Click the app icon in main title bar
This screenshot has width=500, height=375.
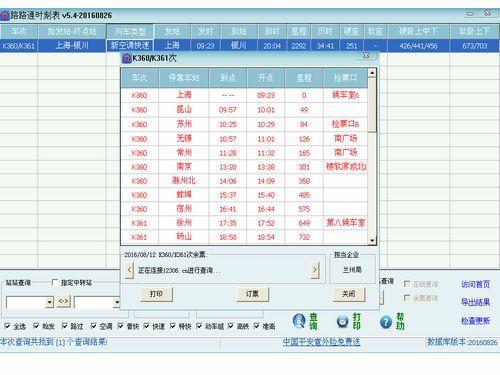[5, 16]
